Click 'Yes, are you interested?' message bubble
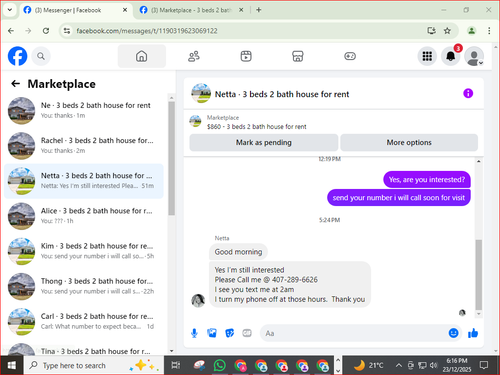The height and width of the screenshot is (375, 500). pyautogui.click(x=427, y=180)
